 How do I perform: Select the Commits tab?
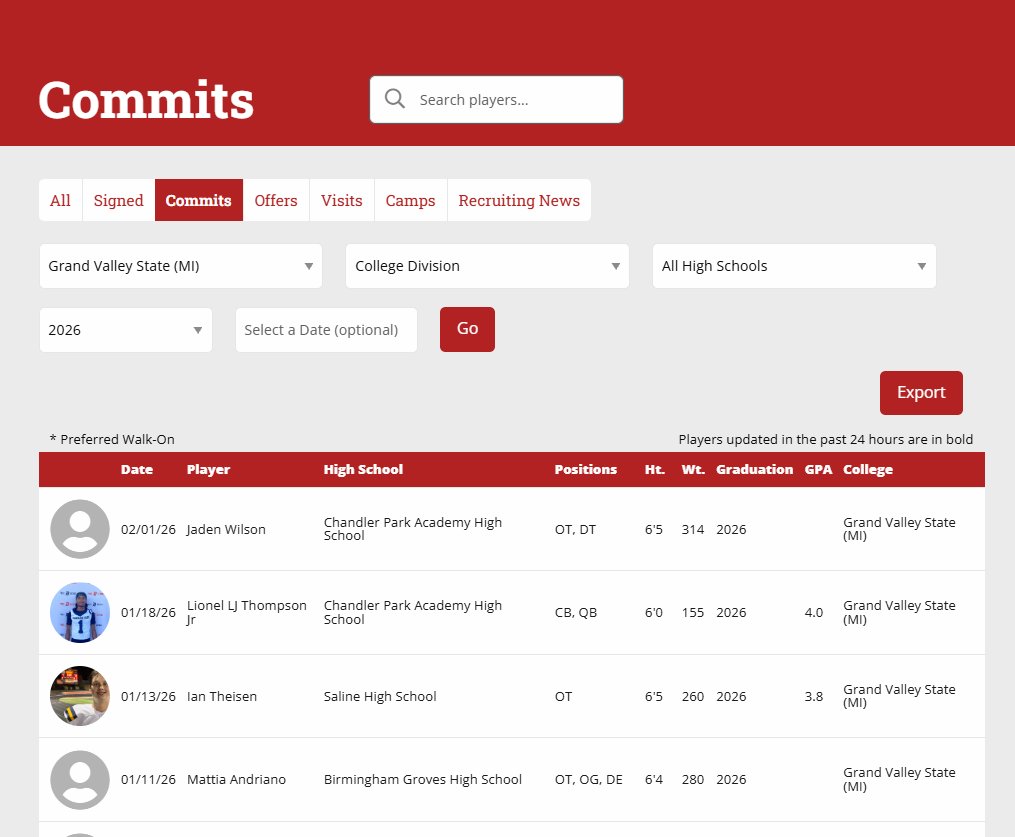[199, 200]
